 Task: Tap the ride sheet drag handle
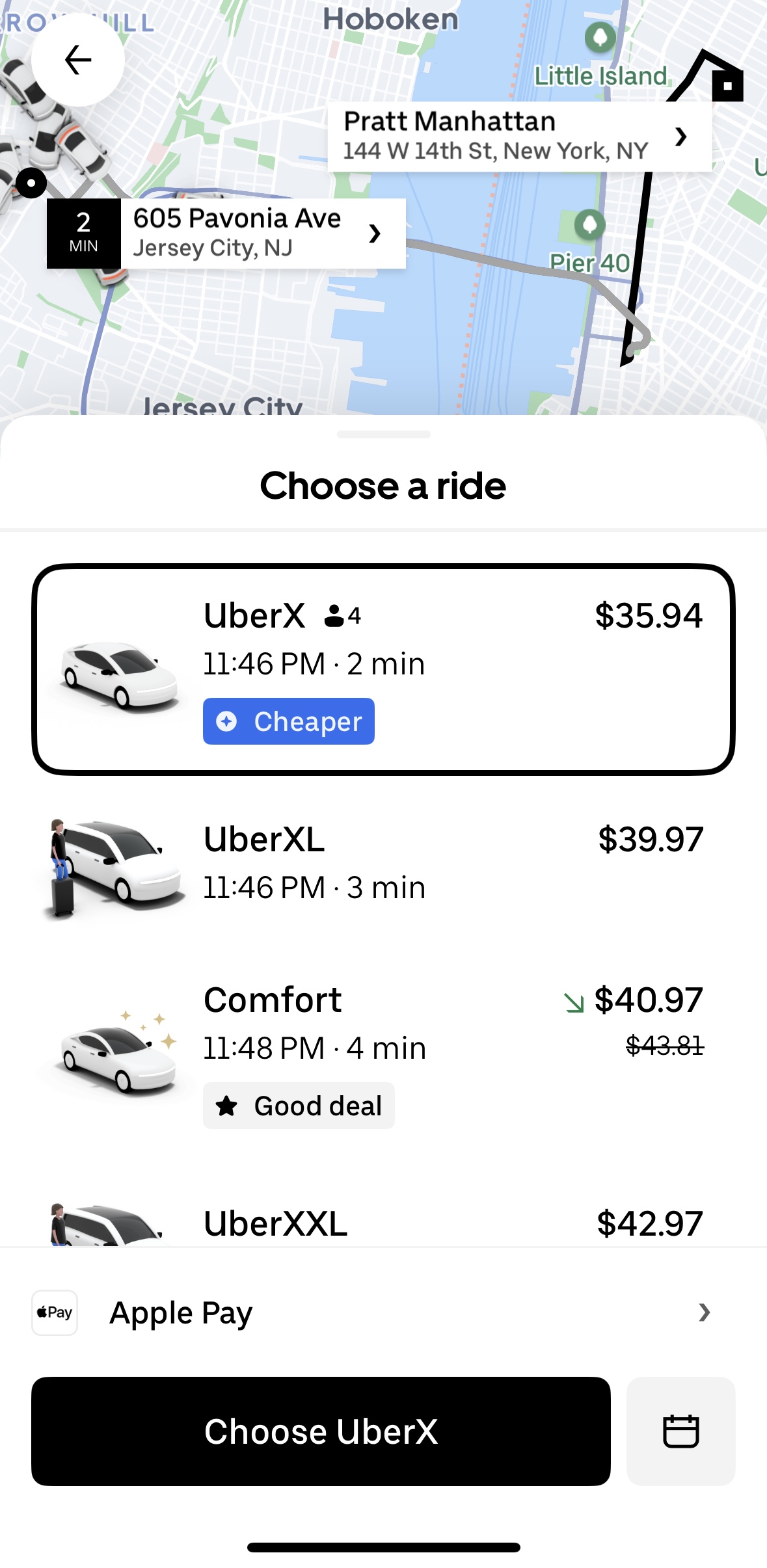[x=383, y=434]
